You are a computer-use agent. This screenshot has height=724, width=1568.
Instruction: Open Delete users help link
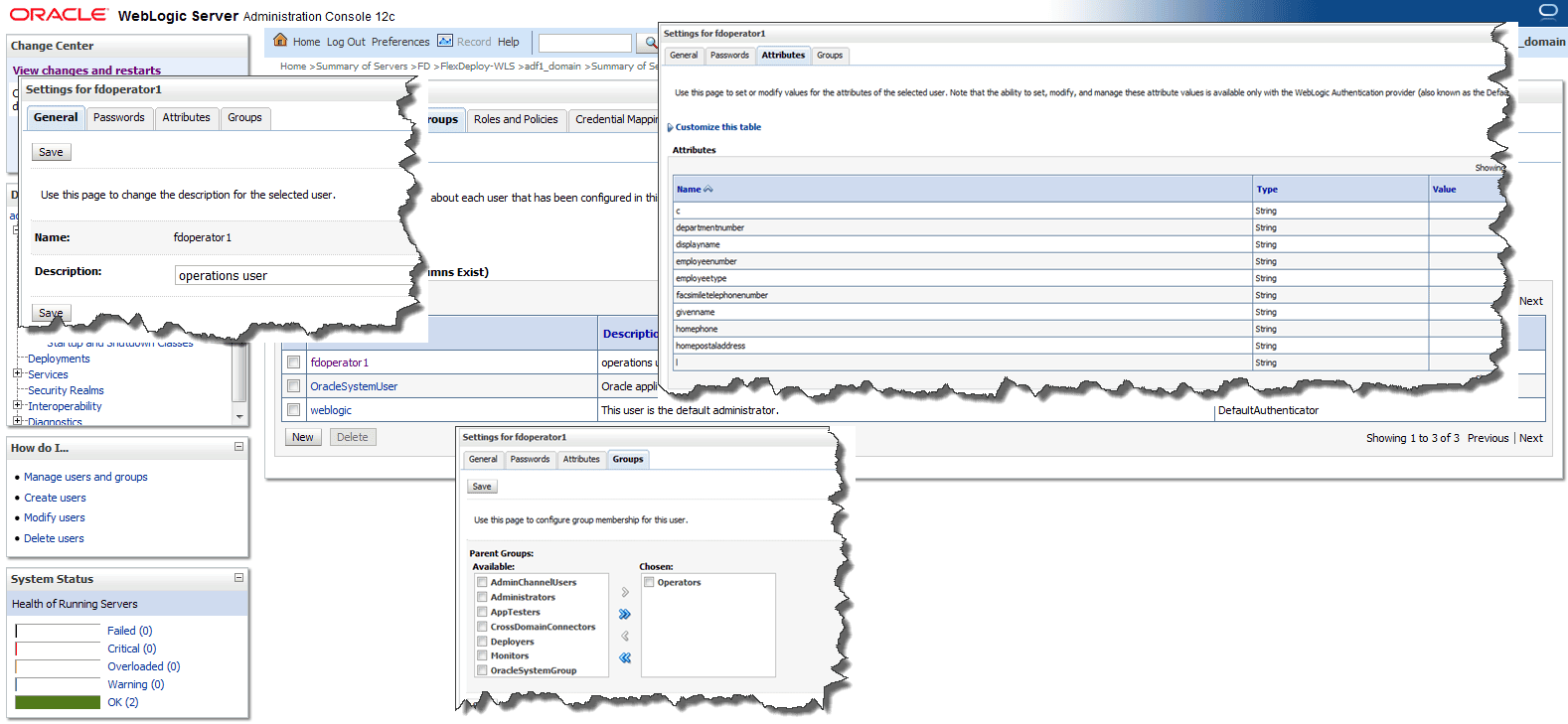click(54, 538)
